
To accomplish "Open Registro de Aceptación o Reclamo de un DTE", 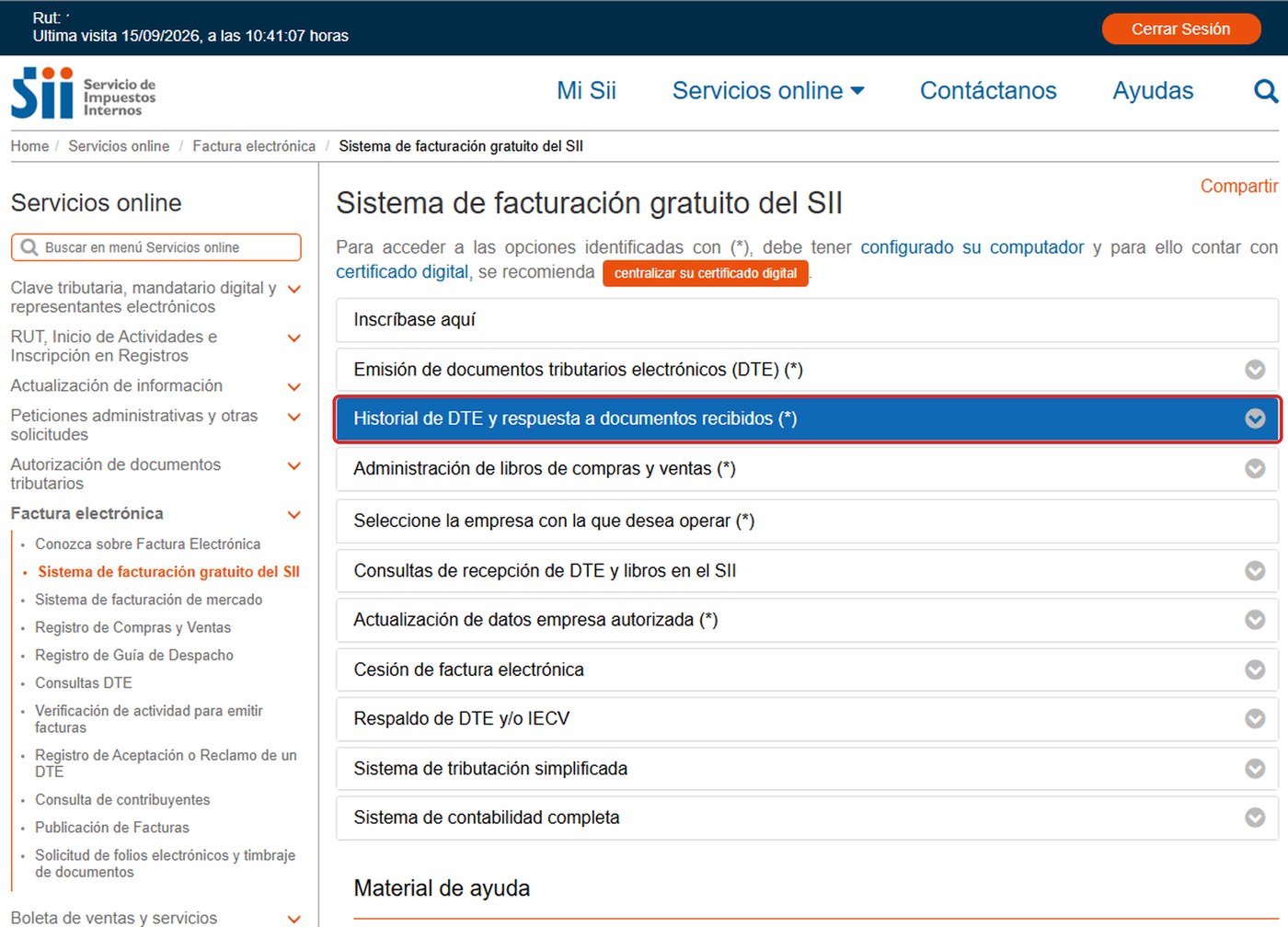I will [166, 763].
